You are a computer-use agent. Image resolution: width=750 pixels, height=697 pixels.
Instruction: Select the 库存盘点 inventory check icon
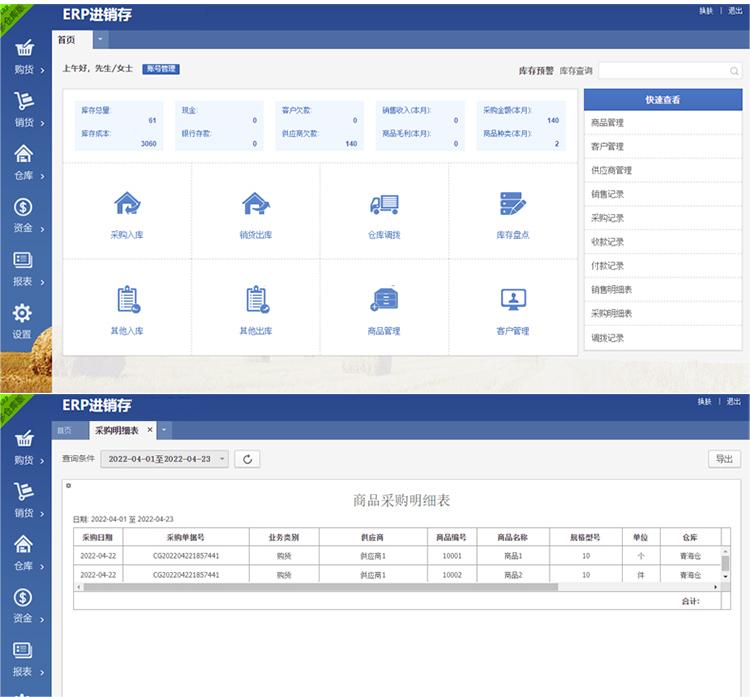tap(513, 204)
